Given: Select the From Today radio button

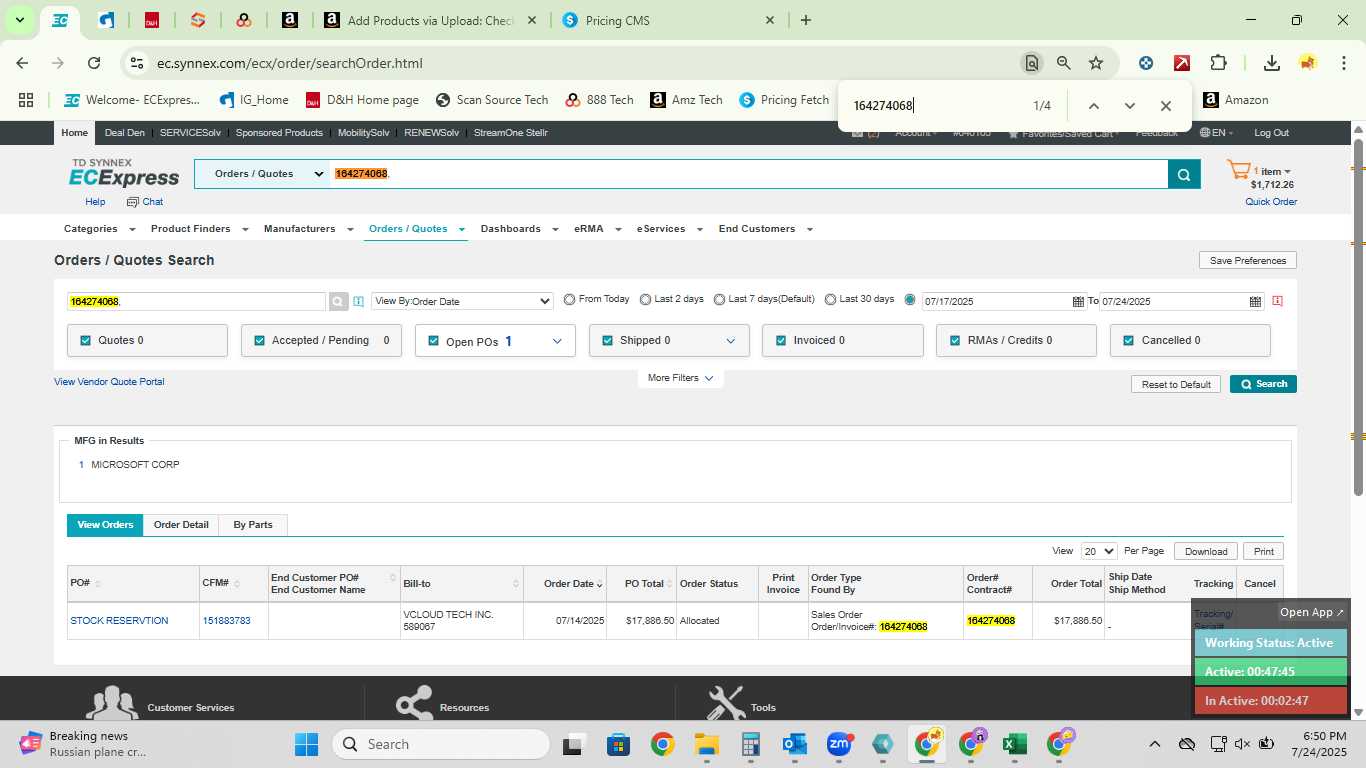Looking at the screenshot, I should pyautogui.click(x=569, y=299).
